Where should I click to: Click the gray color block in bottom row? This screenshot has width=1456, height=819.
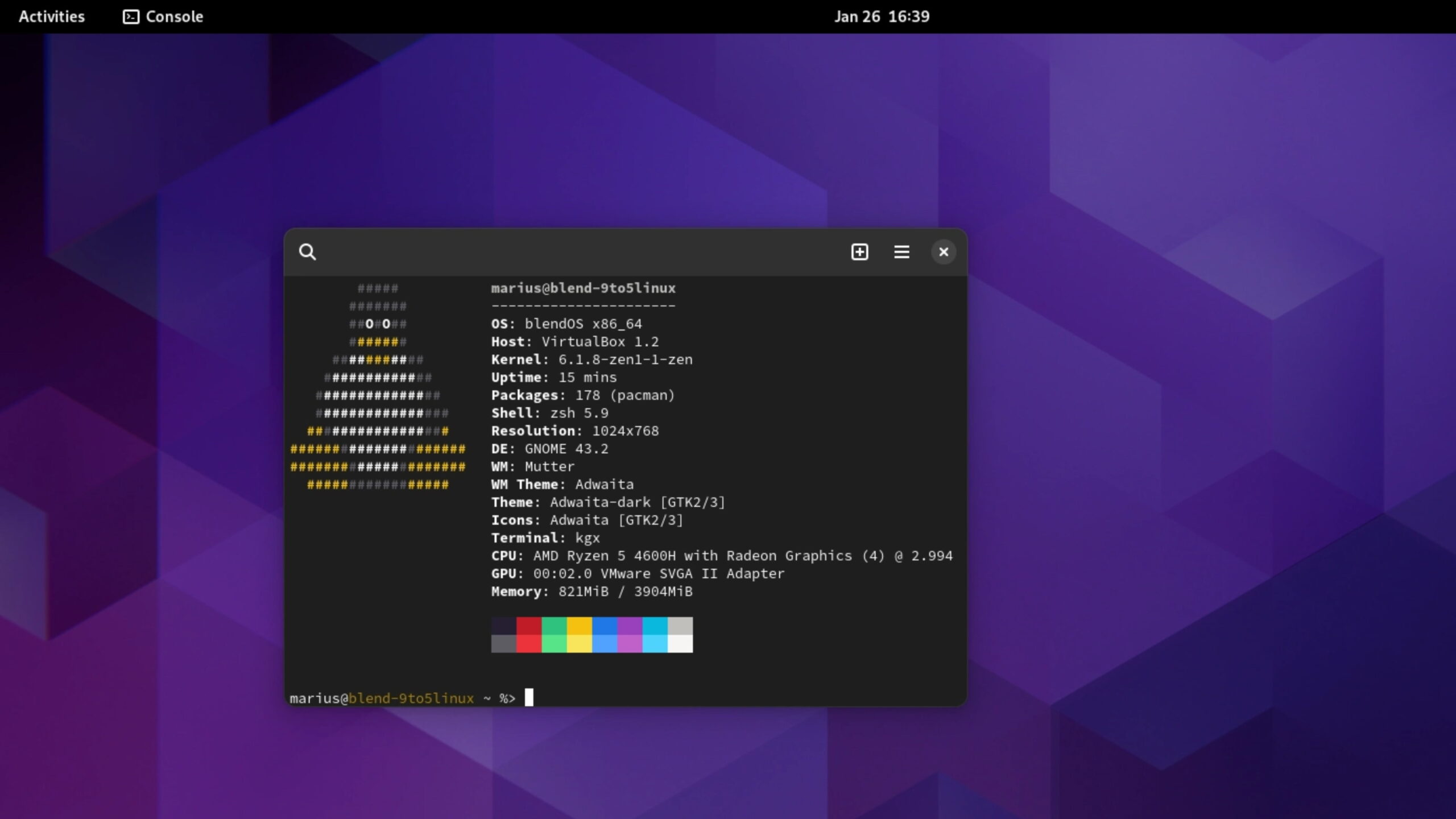click(504, 644)
